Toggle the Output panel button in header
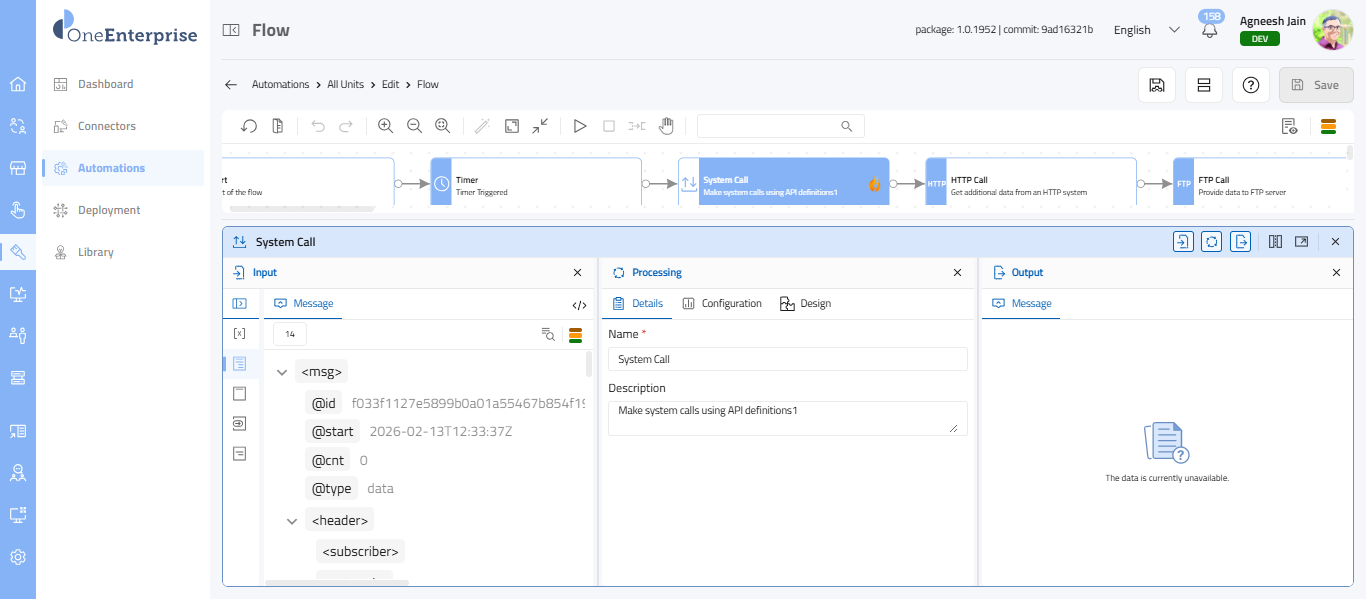This screenshot has width=1366, height=599. [x=1240, y=241]
